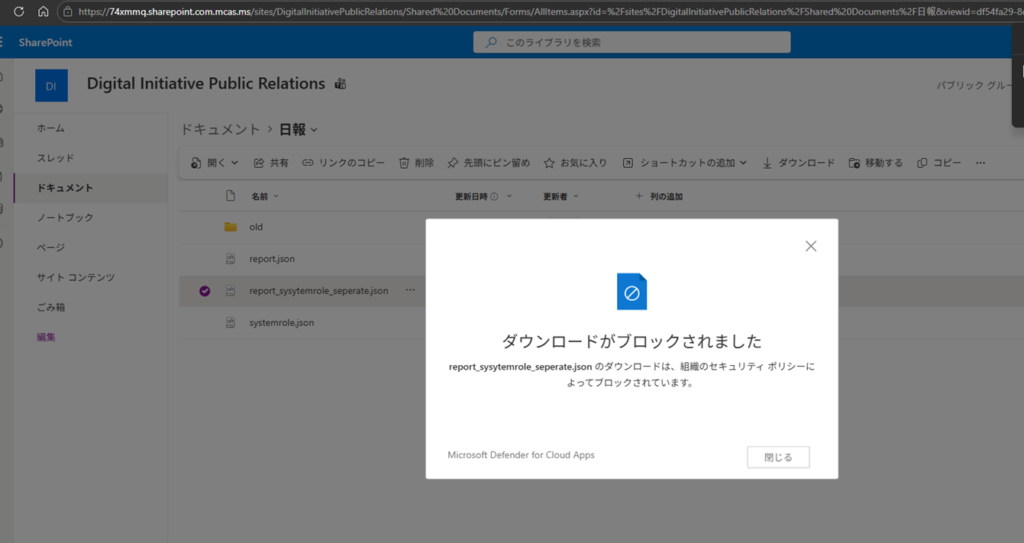The width and height of the screenshot is (1024, 543).
Task: Click the file icon of report_sysytemrole_seperate.json
Action: (230, 291)
